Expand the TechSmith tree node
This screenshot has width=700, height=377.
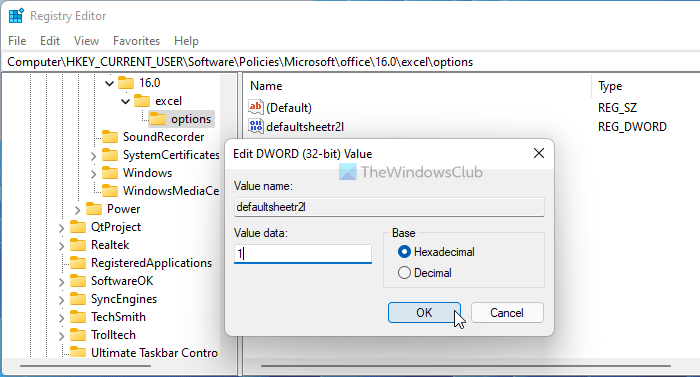[x=61, y=318]
